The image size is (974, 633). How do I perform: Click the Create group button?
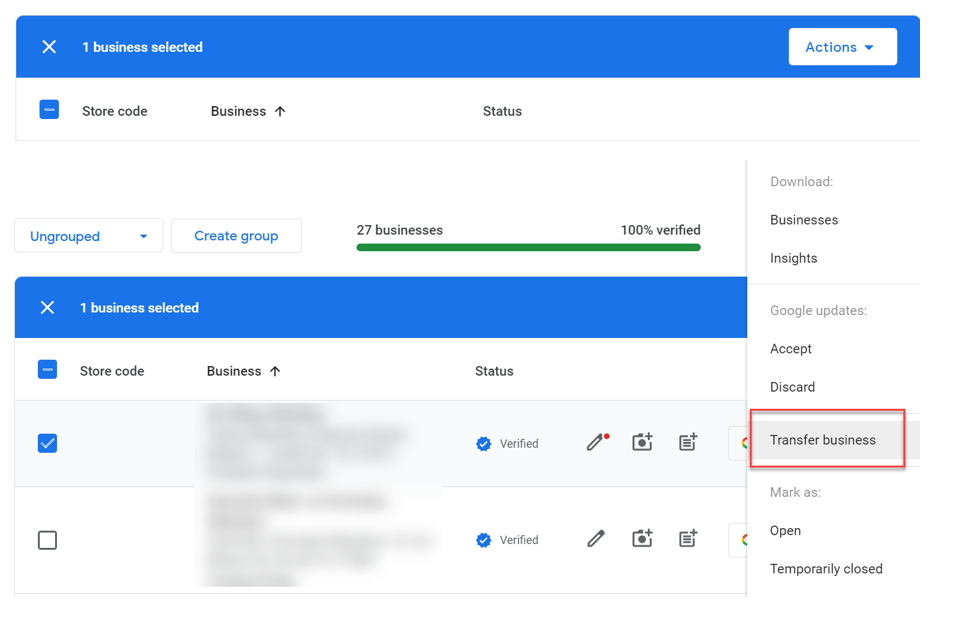coord(236,235)
